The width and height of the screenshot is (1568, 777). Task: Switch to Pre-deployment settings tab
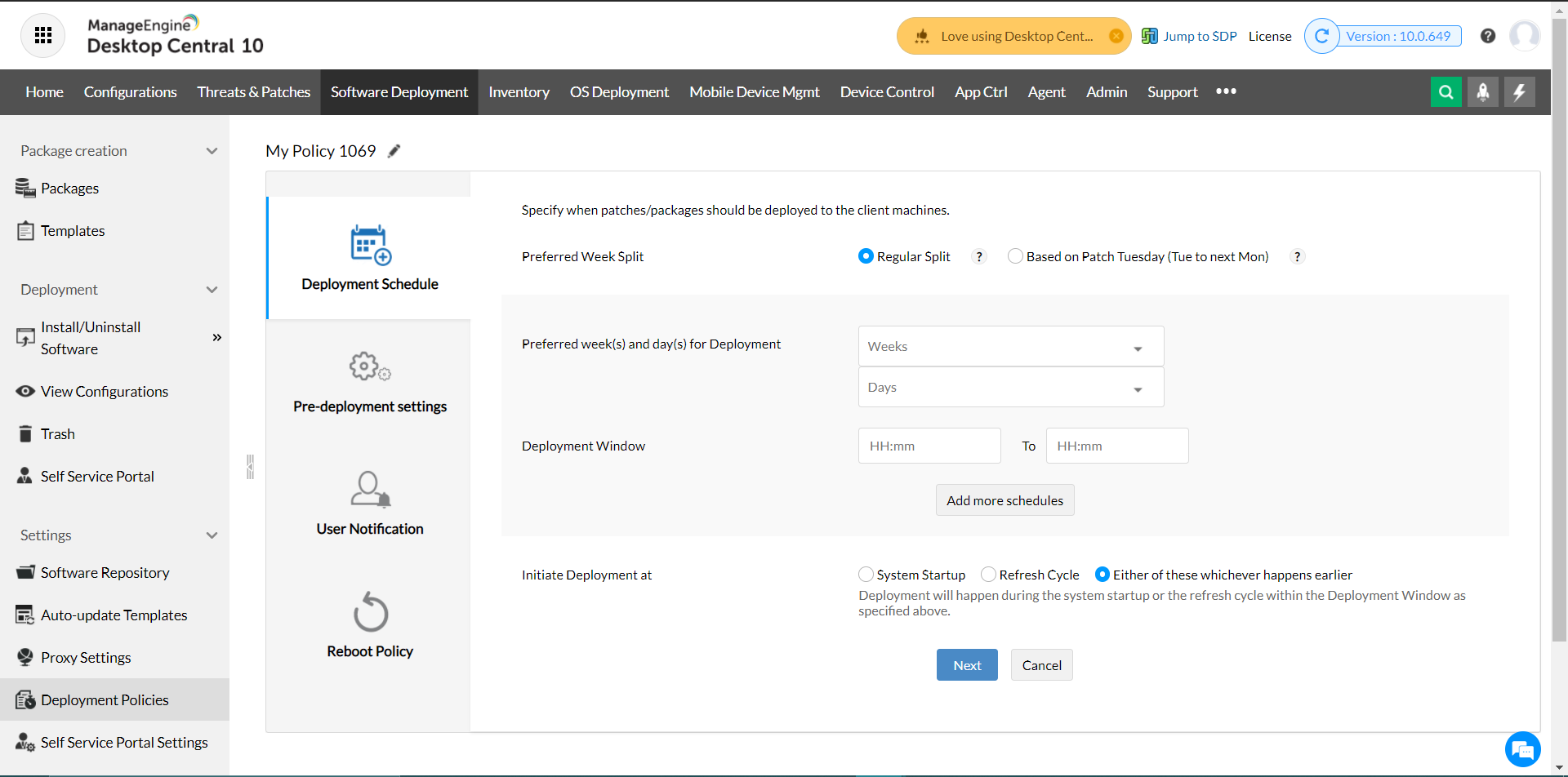(x=369, y=381)
